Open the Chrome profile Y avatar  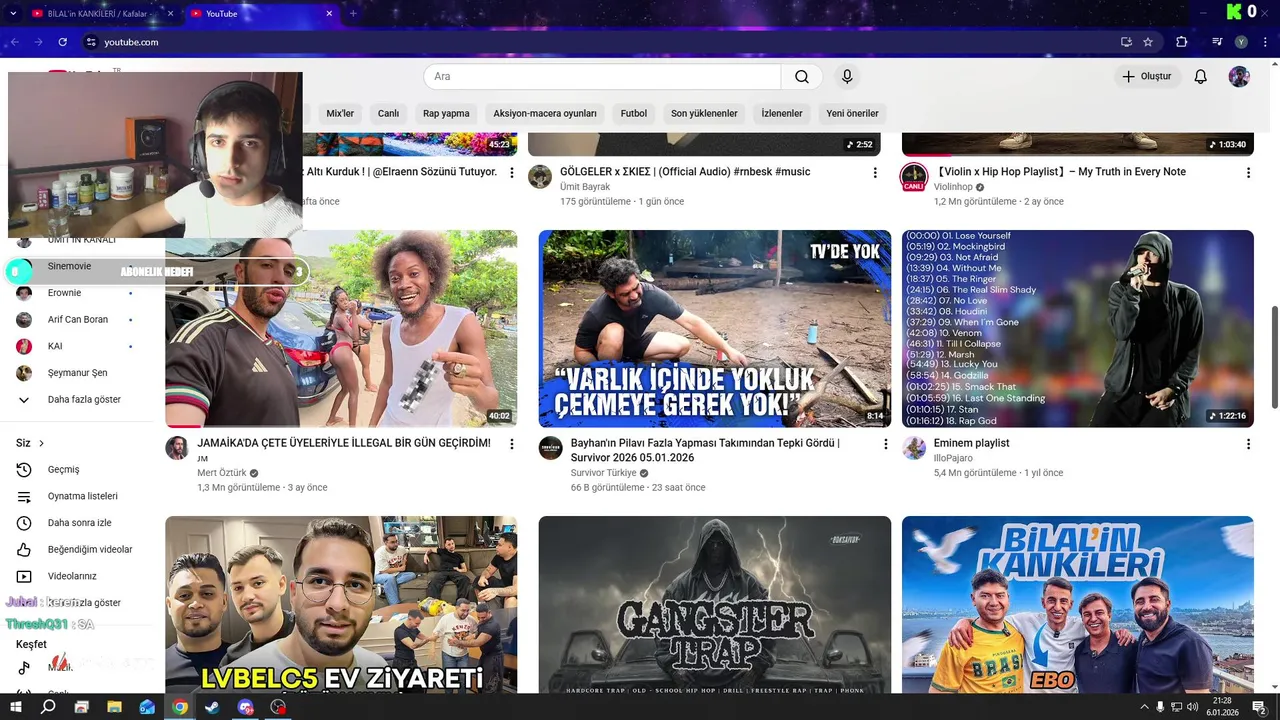[x=1241, y=42]
